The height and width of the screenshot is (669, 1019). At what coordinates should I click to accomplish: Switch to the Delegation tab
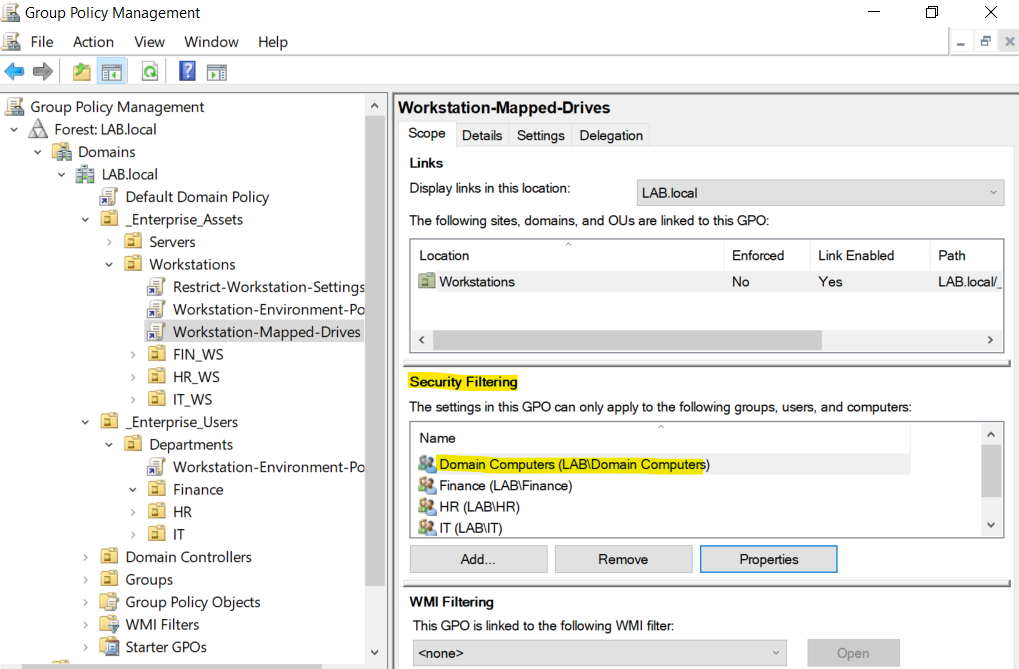point(611,135)
